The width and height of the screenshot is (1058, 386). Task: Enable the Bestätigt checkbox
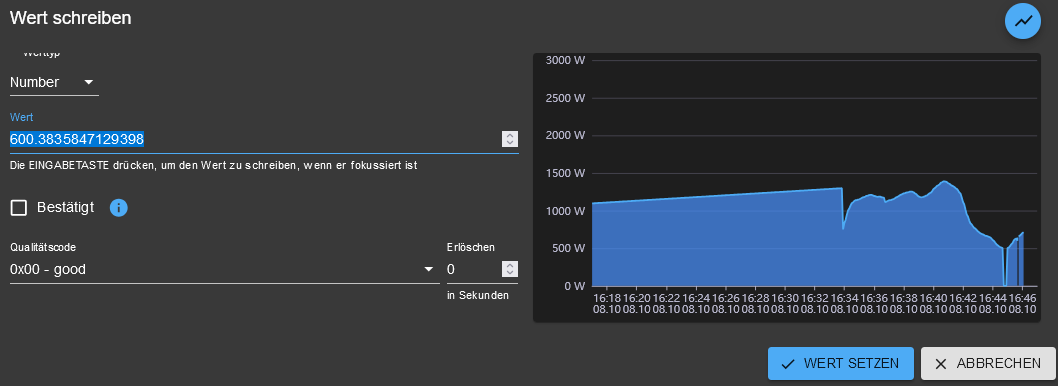[19, 208]
